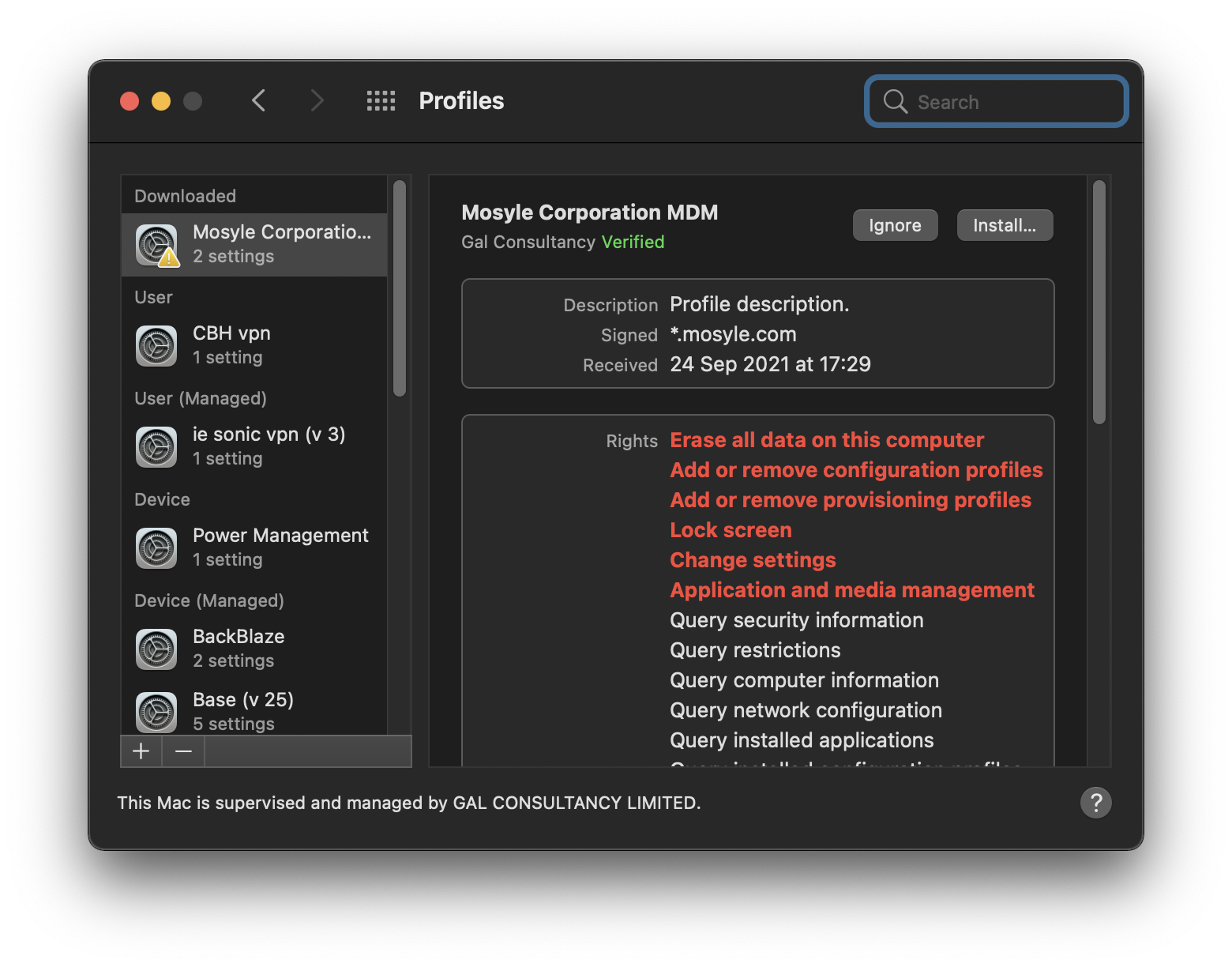Click the Mosyle Corporation profile icon
The height and width of the screenshot is (967, 1232).
click(x=157, y=245)
